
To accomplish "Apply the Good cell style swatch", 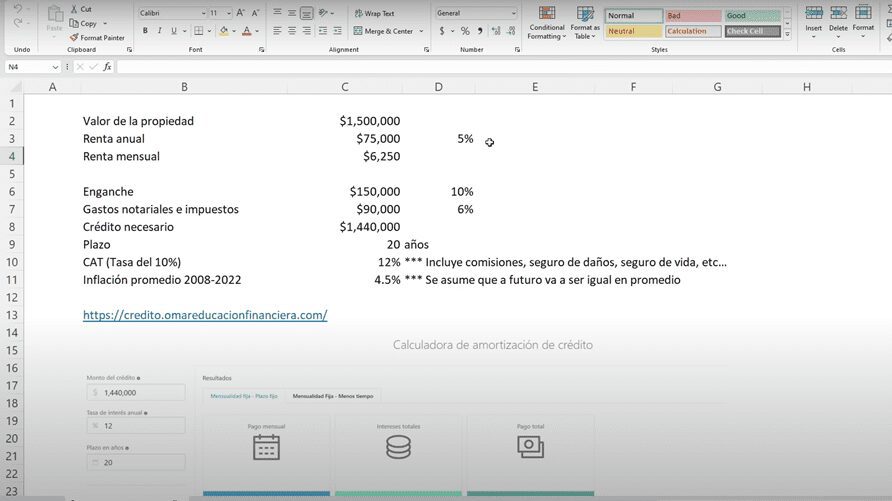I will [x=752, y=16].
